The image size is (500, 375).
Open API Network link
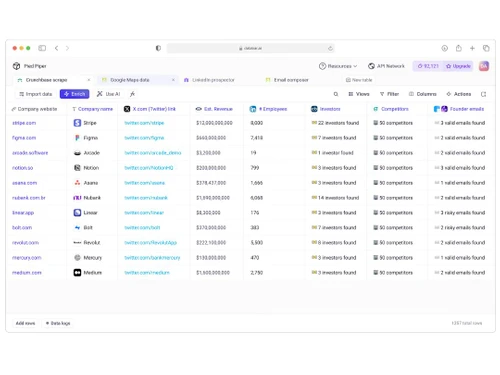(x=386, y=66)
